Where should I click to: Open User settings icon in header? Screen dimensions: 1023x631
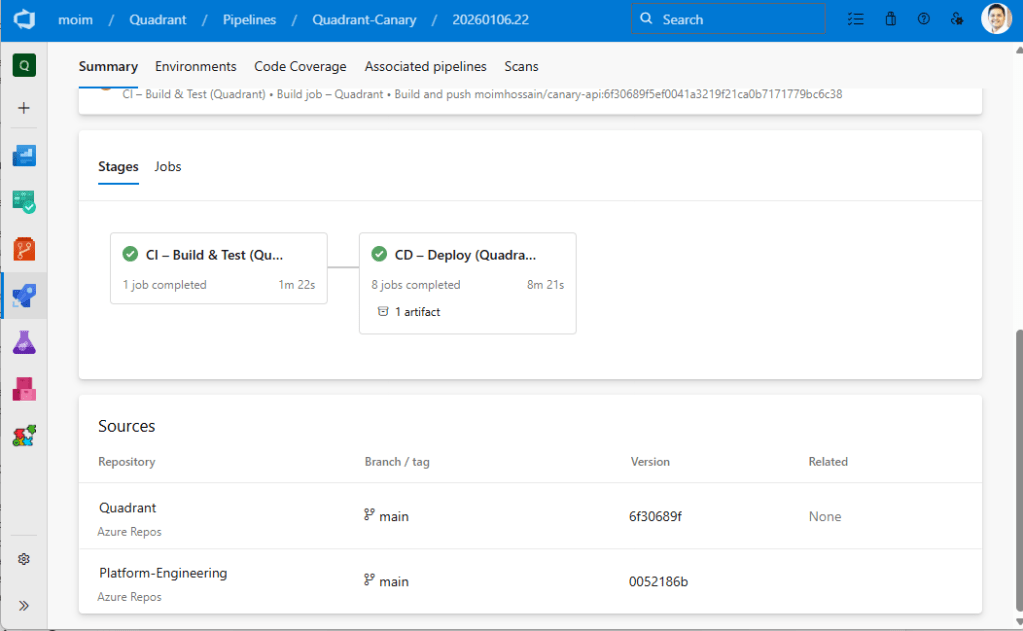[x=956, y=19]
